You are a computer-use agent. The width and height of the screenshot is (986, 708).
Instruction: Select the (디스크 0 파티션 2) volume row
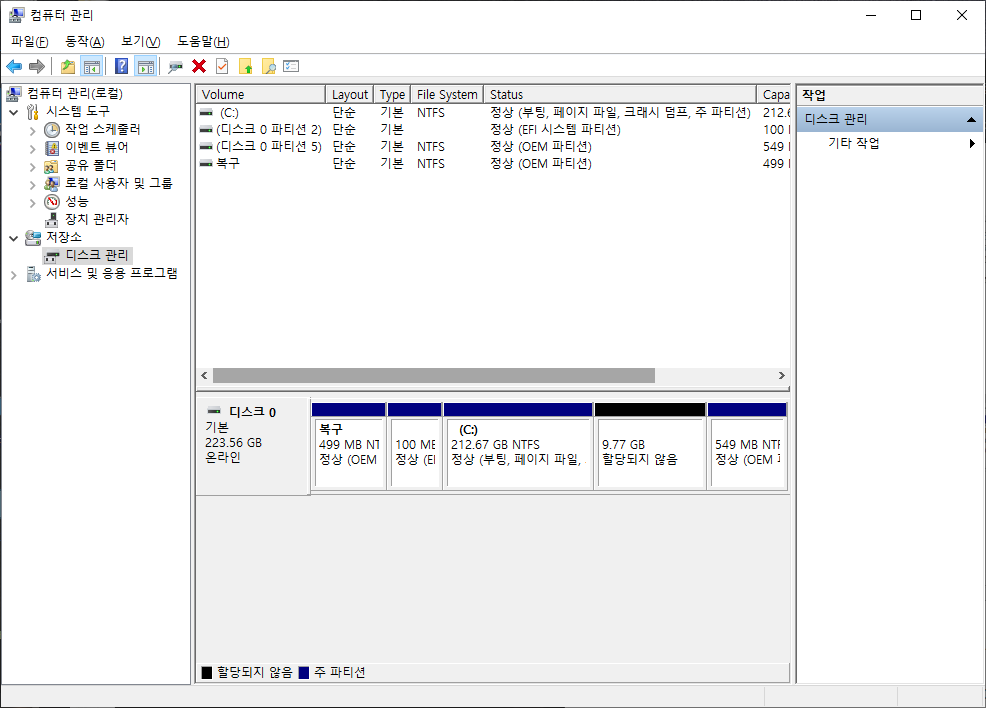pyautogui.click(x=494, y=130)
